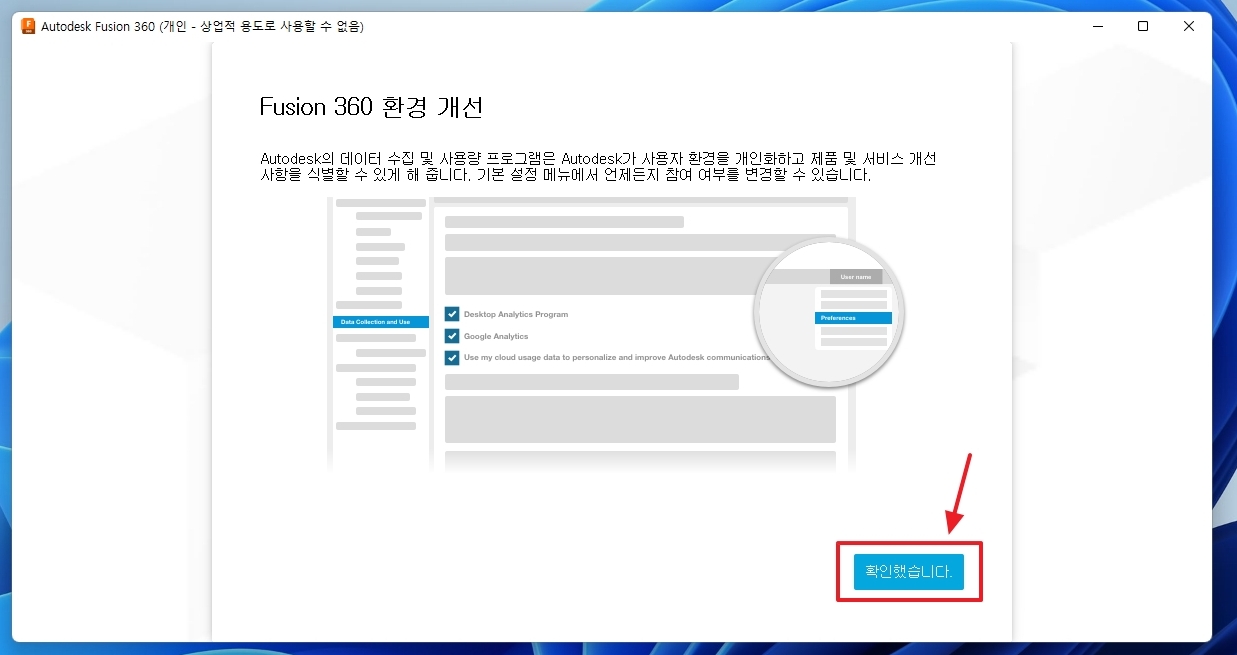Viewport: 1237px width, 655px height.
Task: Close the Autodesk Fusion 360 window
Action: 1189,26
